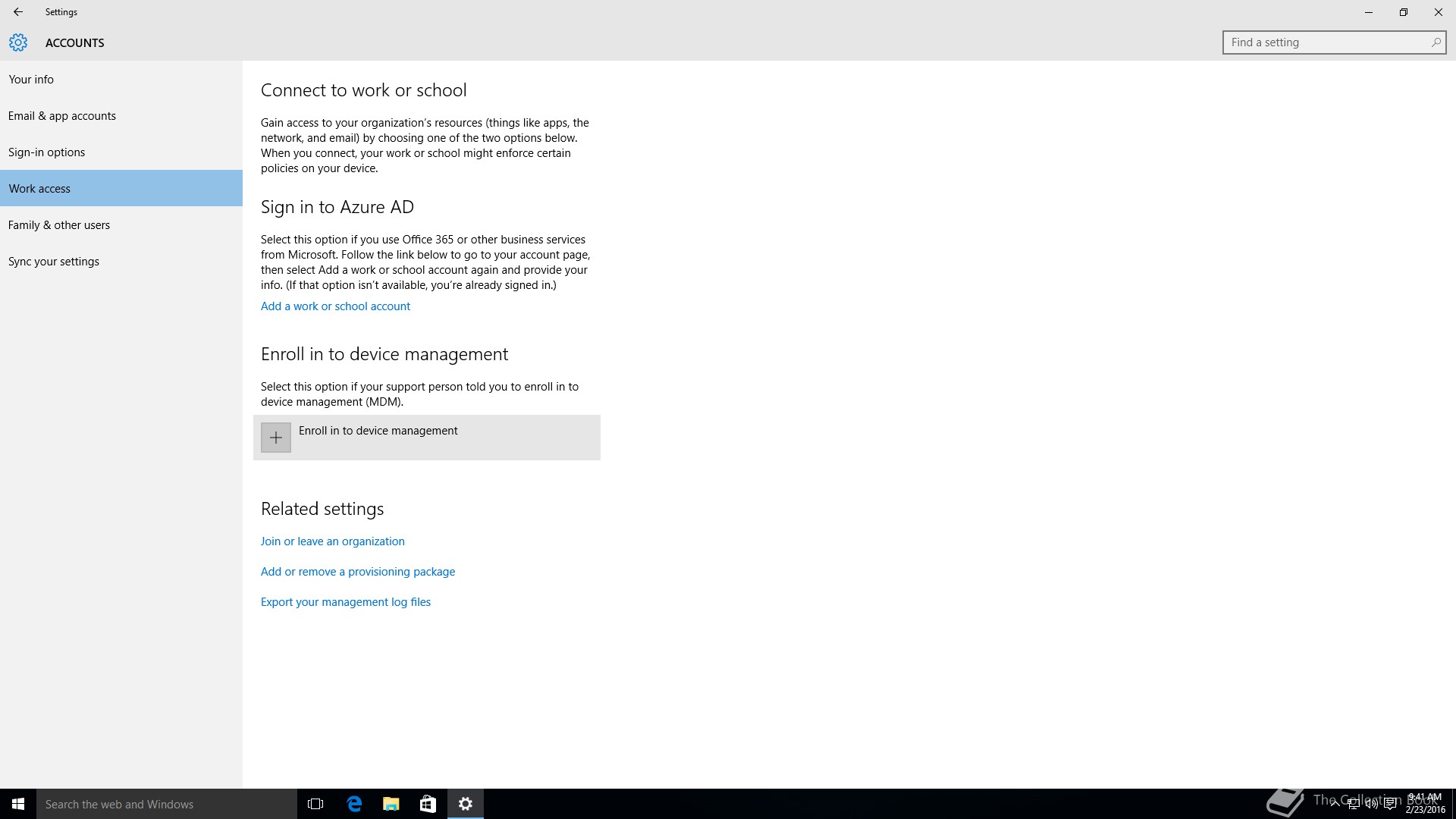Open Task View from the taskbar
Viewport: 1456px width, 819px height.
pos(315,804)
